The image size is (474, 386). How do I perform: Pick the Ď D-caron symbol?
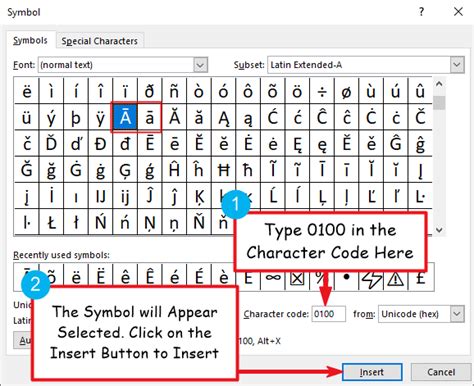(x=51, y=143)
